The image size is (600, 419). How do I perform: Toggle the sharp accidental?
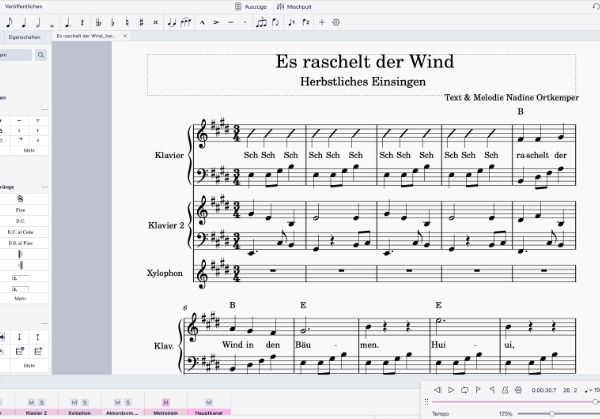141,21
